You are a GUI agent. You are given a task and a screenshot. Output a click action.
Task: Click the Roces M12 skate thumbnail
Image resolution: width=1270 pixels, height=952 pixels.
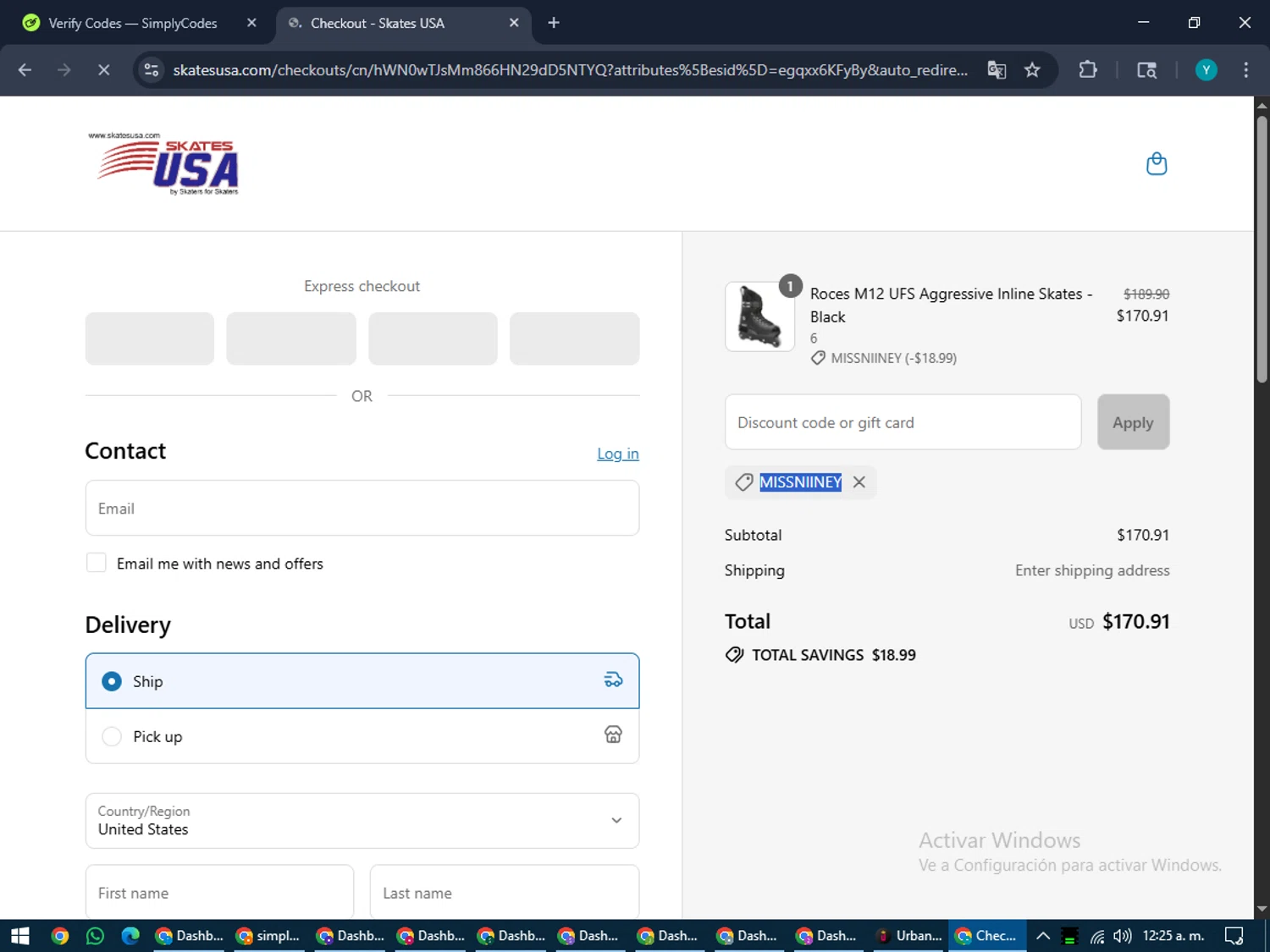pos(759,316)
